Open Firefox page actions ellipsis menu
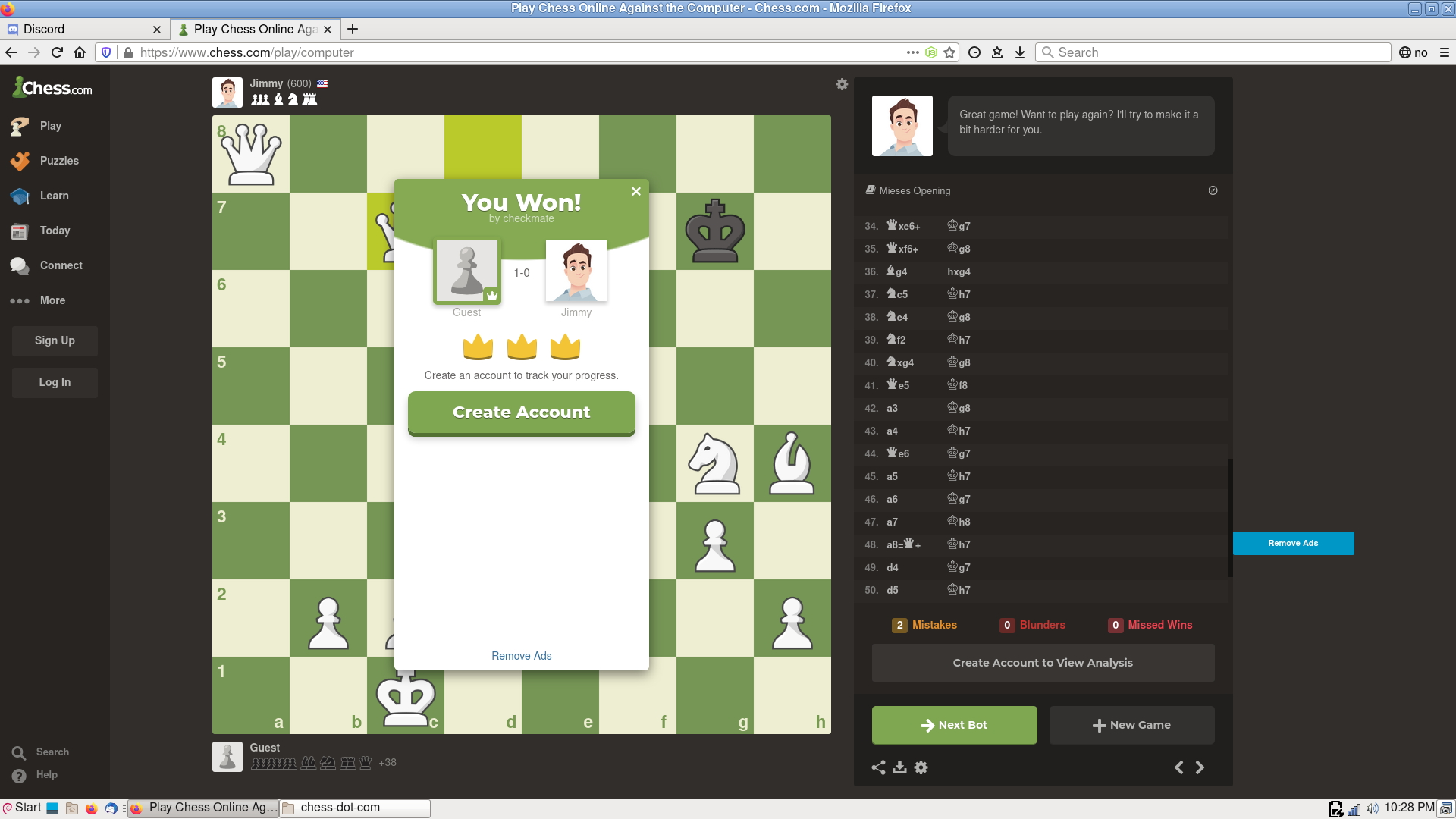The width and height of the screenshot is (1456, 819). pos(912,52)
